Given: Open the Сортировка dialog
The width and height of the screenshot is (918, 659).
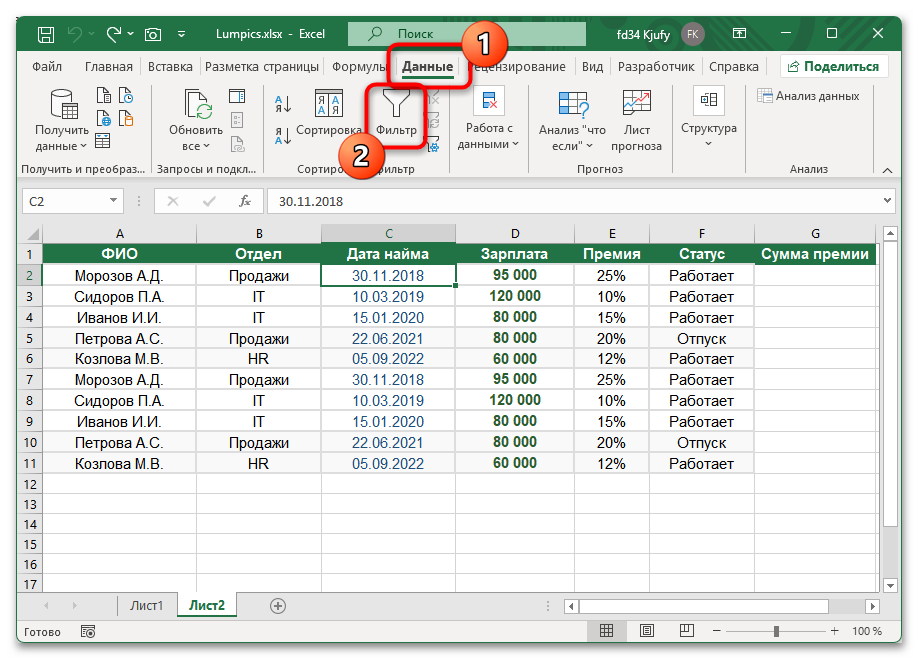Looking at the screenshot, I should (329, 114).
